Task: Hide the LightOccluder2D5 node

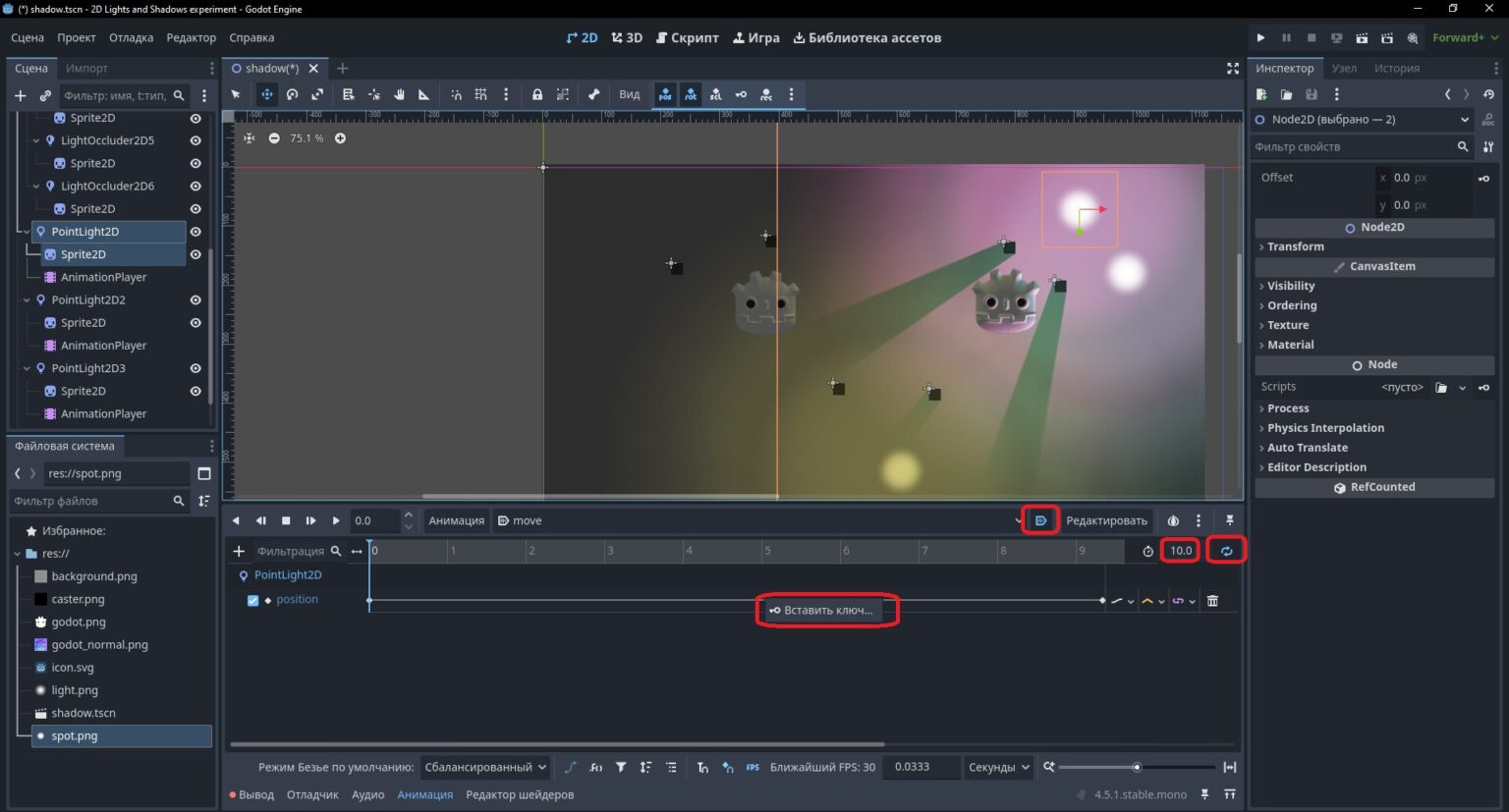Action: pos(196,140)
